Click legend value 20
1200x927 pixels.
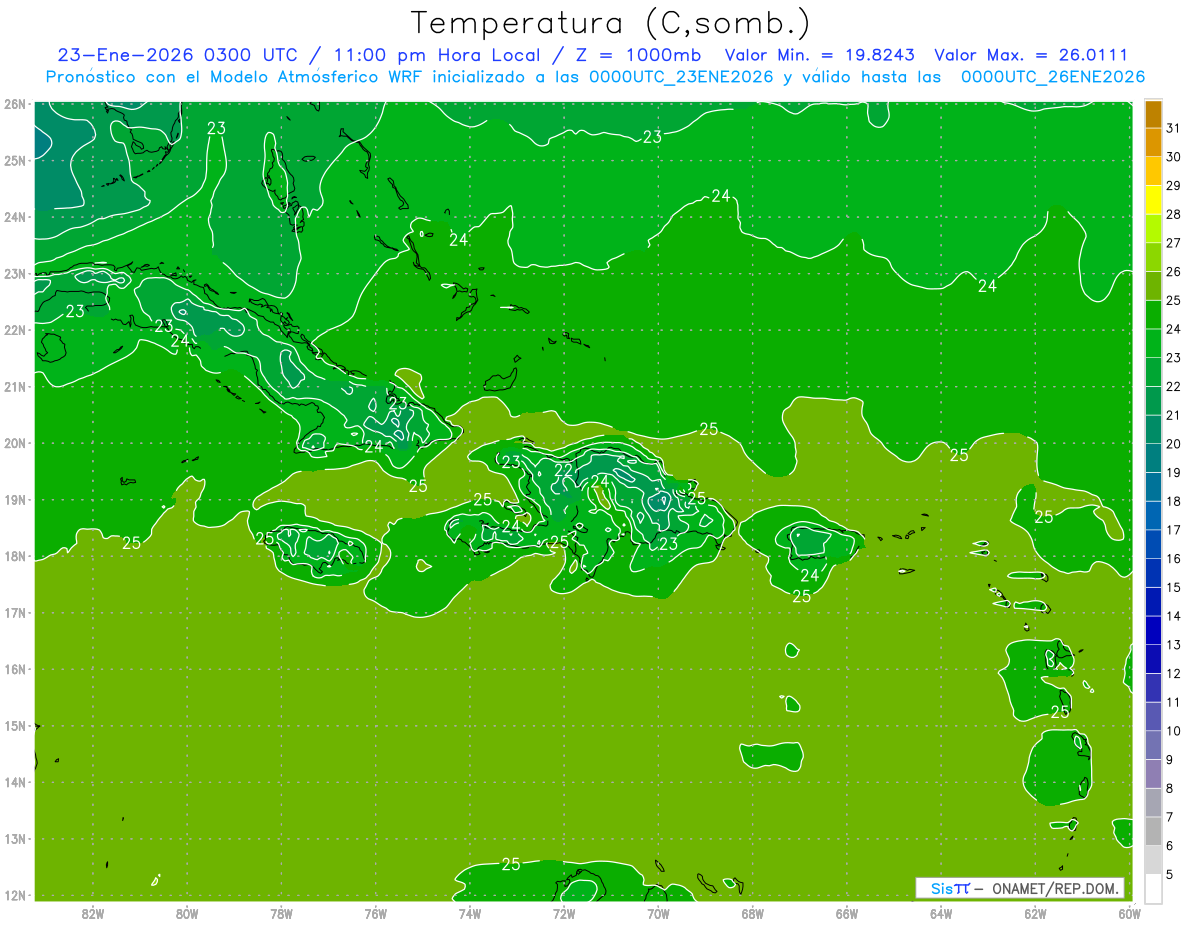(x=1173, y=444)
